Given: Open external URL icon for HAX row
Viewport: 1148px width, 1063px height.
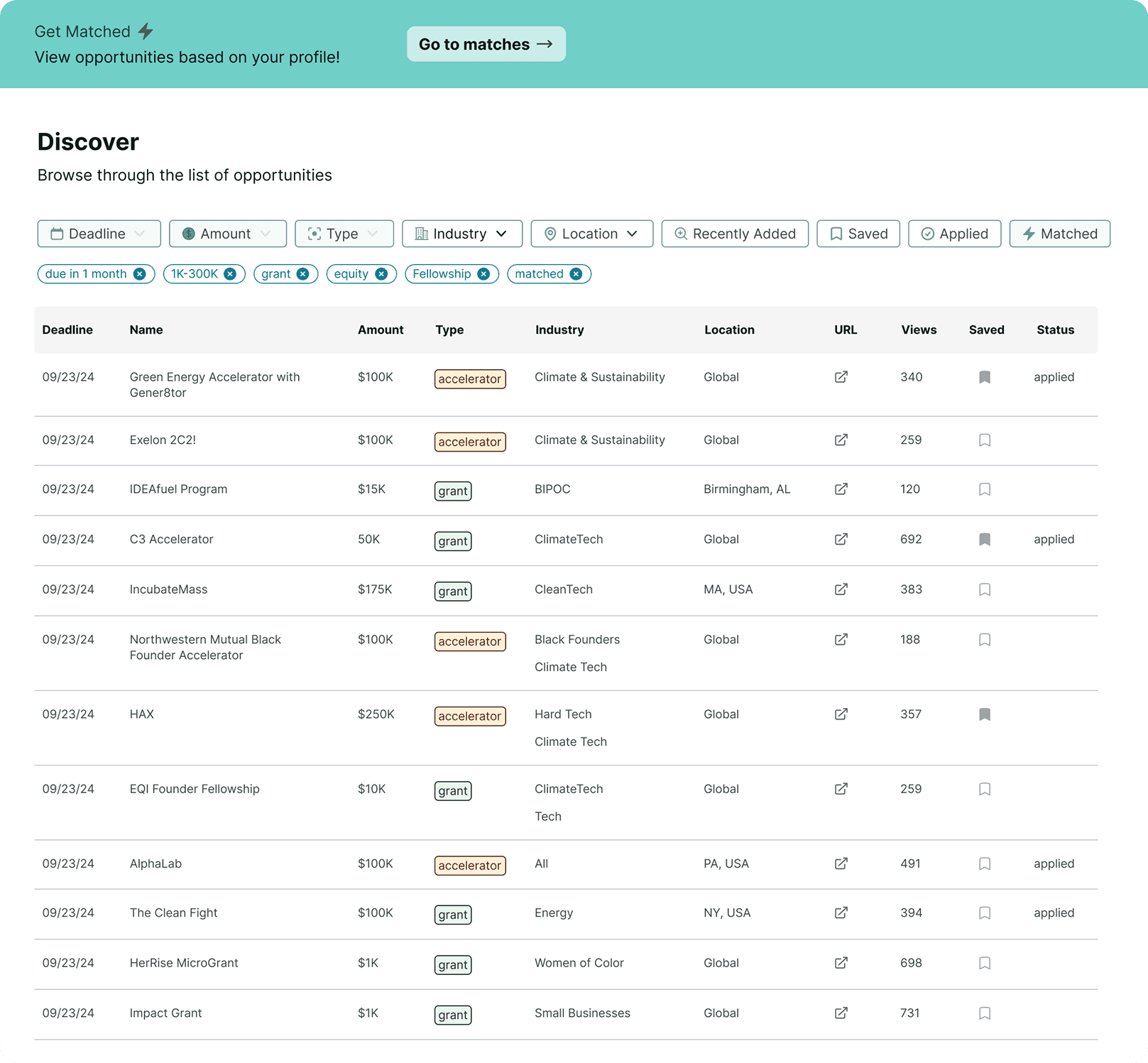Looking at the screenshot, I should pyautogui.click(x=841, y=714).
